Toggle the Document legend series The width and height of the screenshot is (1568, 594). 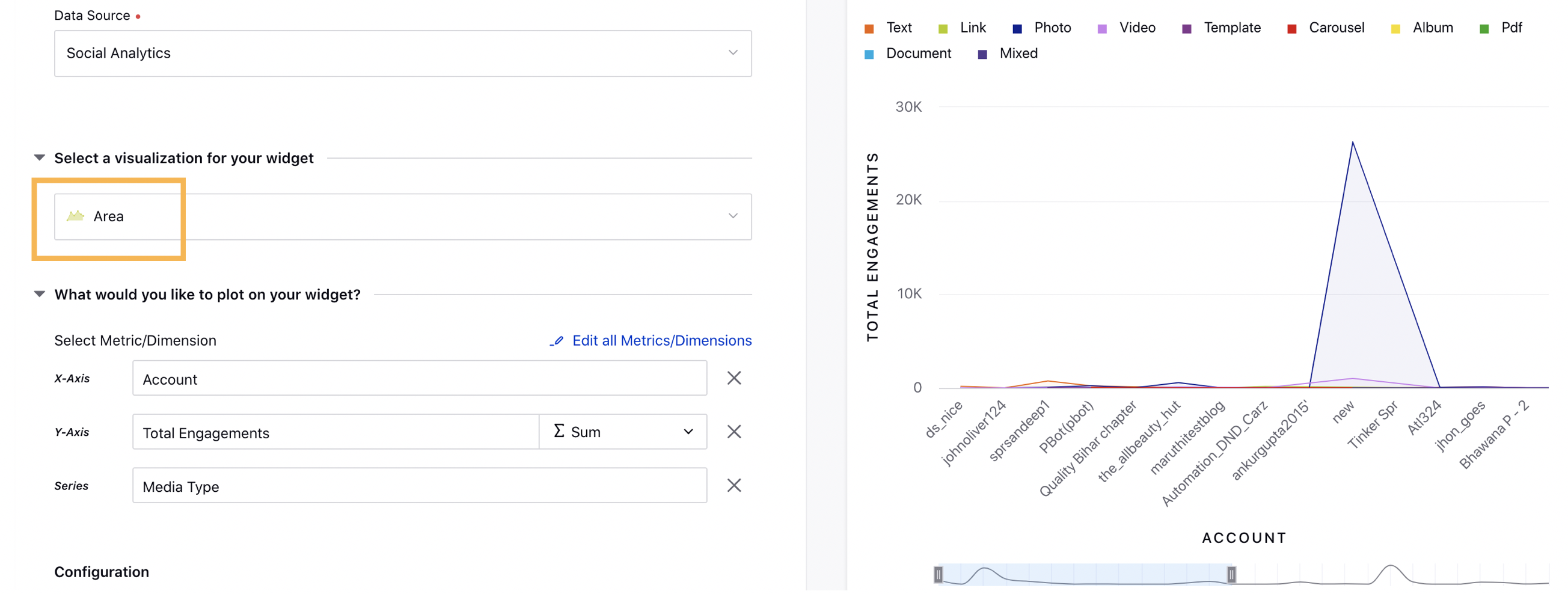pyautogui.click(x=908, y=54)
